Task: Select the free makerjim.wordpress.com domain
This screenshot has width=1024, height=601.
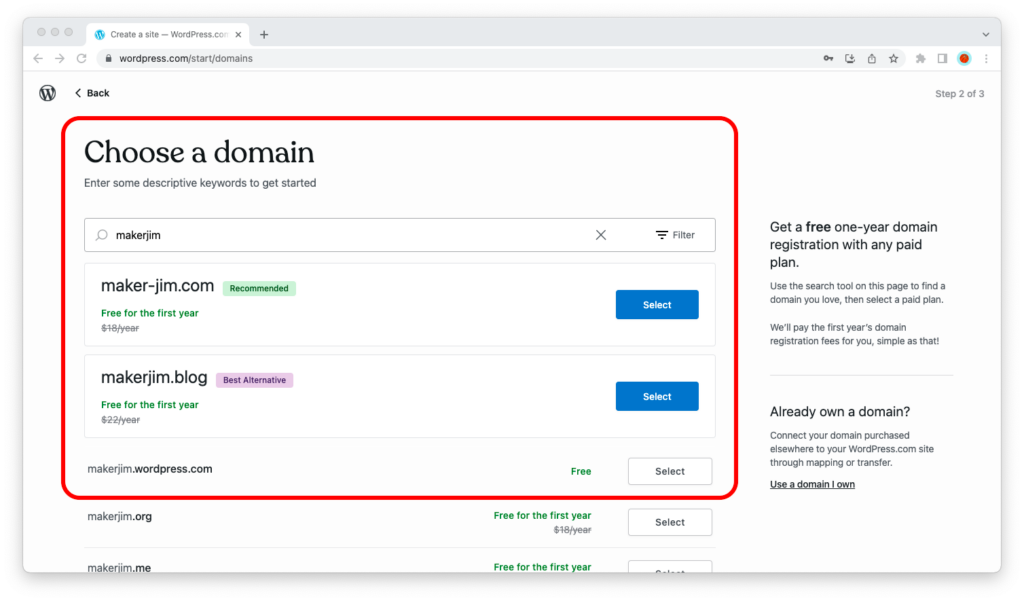Action: point(670,472)
